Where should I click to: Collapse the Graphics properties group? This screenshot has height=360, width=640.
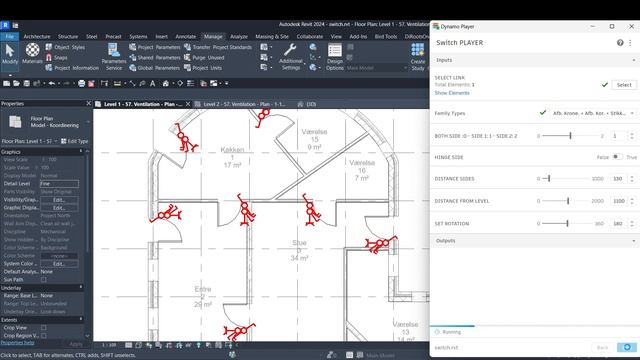[81, 151]
